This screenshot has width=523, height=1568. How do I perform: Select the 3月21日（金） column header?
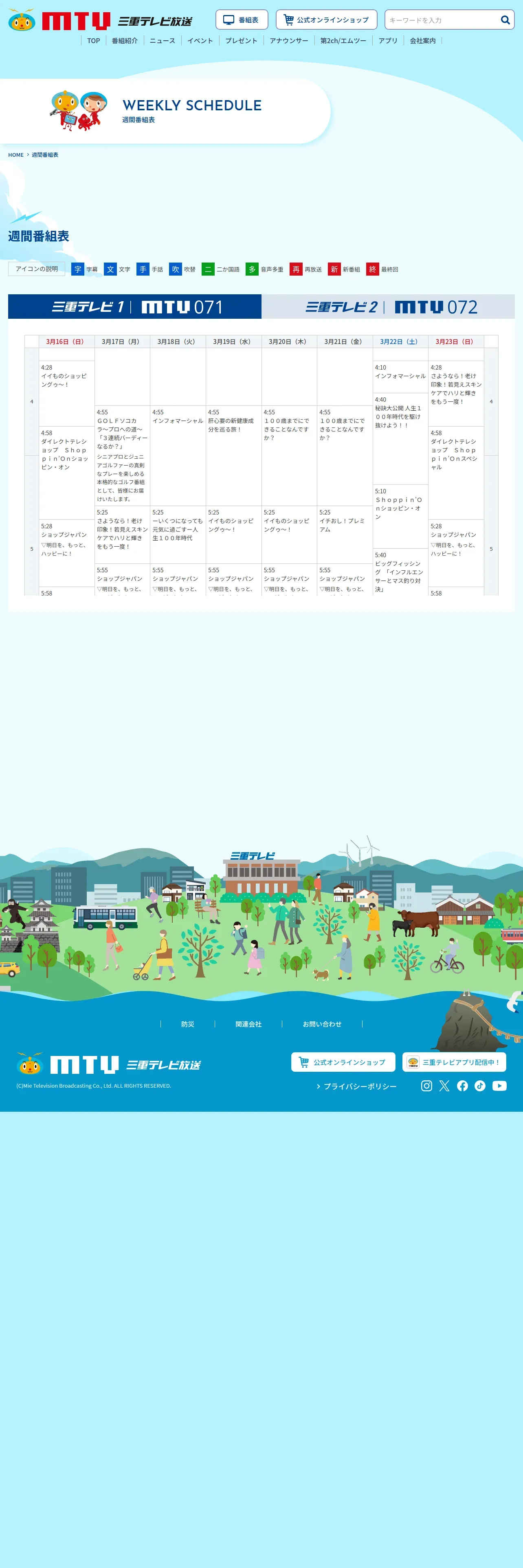click(x=345, y=342)
